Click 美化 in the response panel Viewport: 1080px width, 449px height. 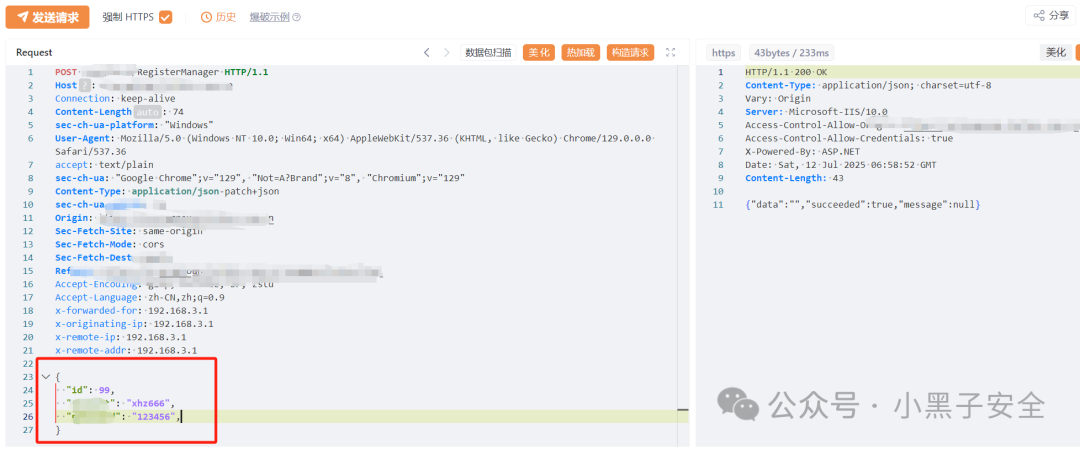[x=1056, y=52]
